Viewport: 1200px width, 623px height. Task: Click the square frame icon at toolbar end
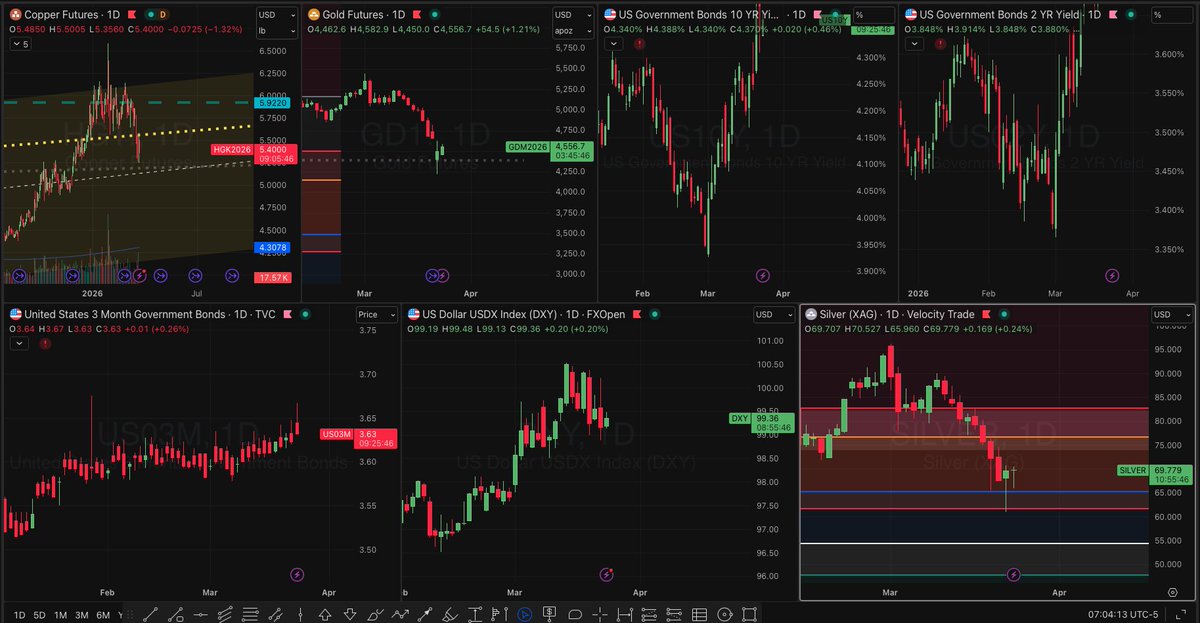tap(749, 613)
